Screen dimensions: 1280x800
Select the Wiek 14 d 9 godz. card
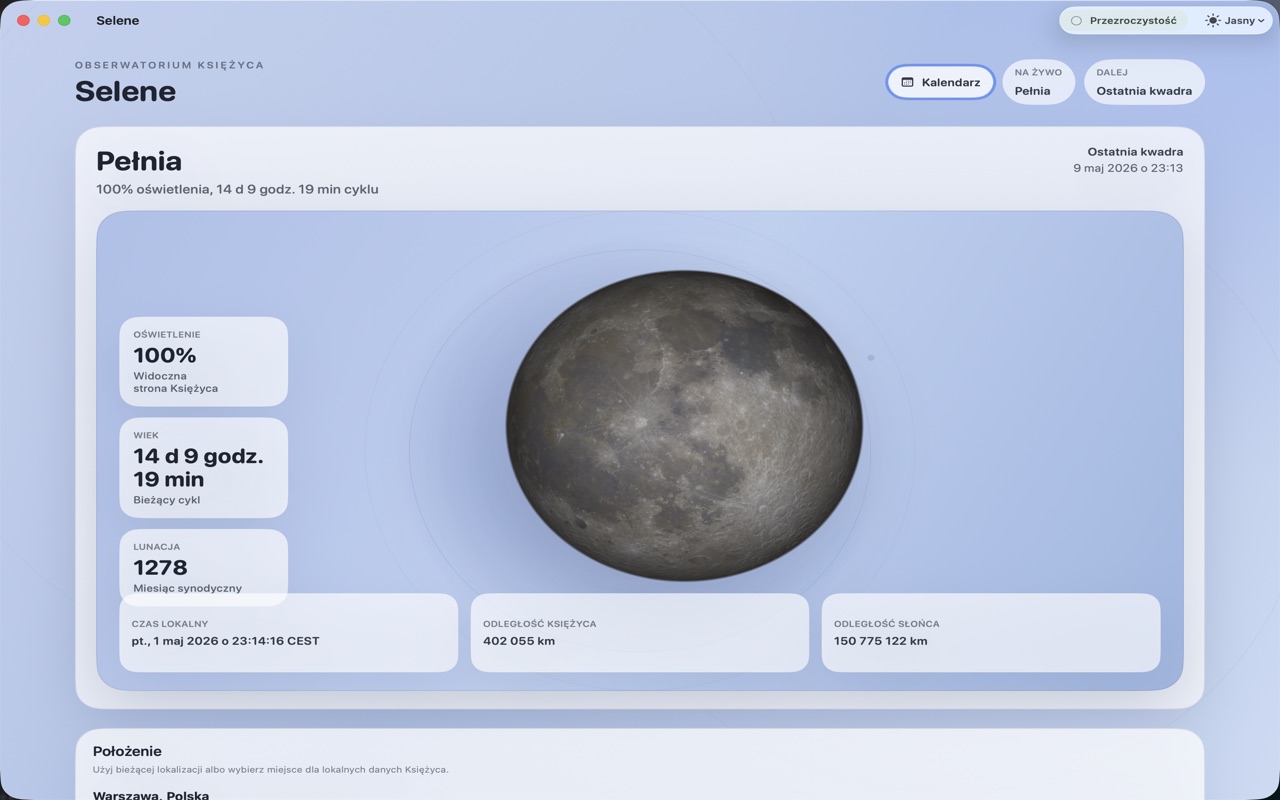203,468
